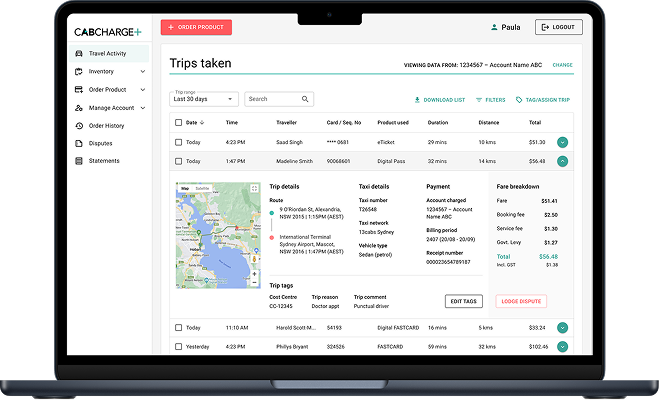Check the Harold Scott trip checkbox
This screenshot has width=659, height=400.
tap(178, 327)
